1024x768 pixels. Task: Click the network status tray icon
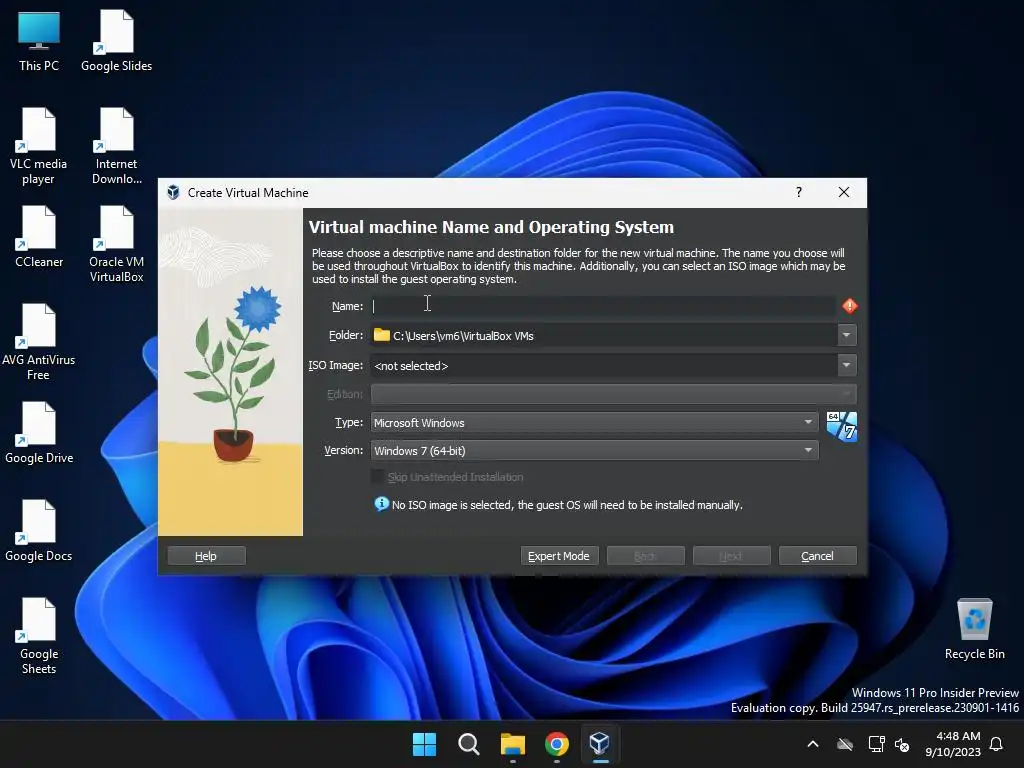tap(876, 744)
